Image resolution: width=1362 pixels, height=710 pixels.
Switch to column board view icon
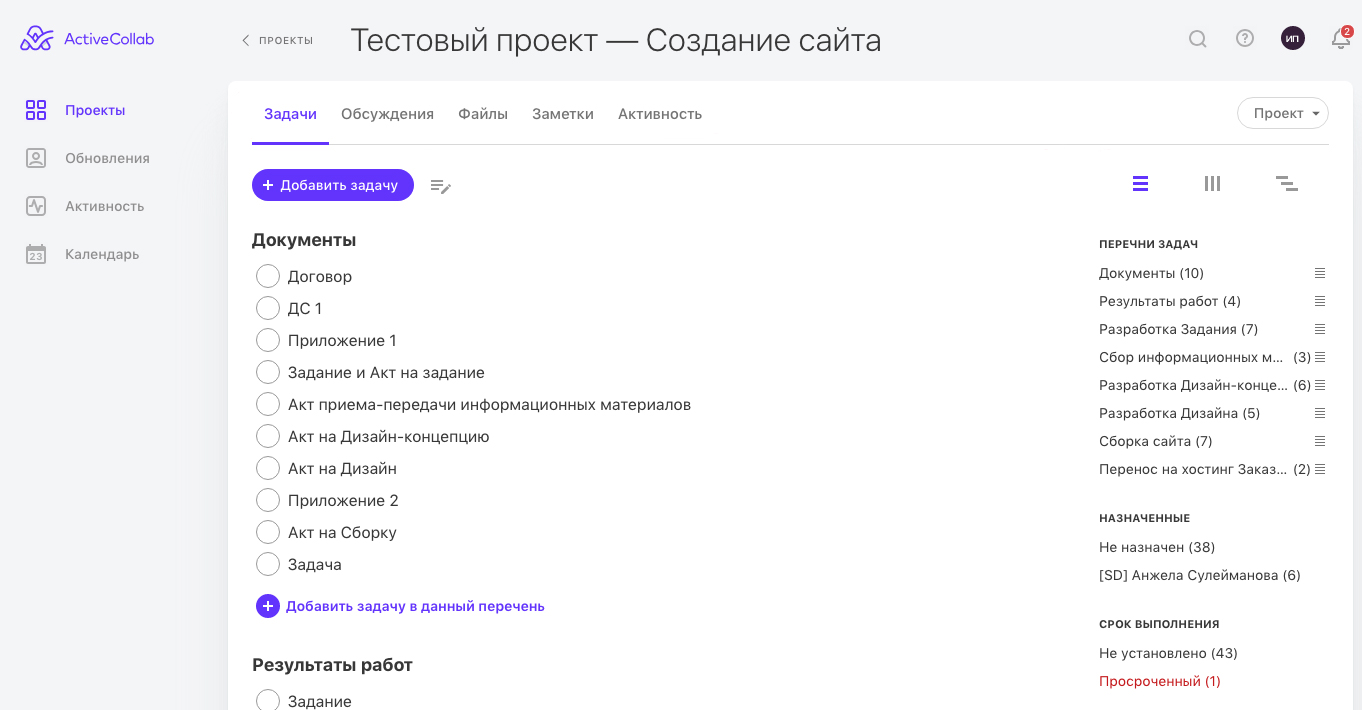tap(1212, 184)
